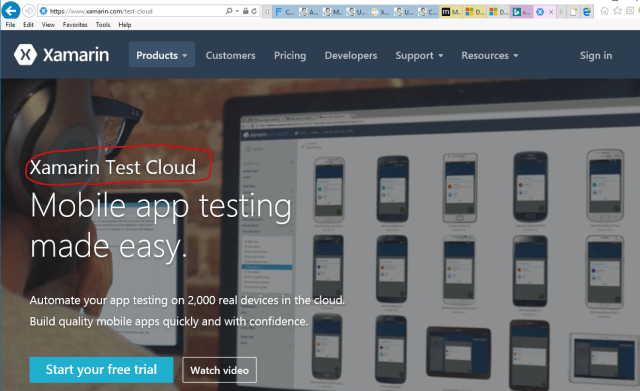This screenshot has height=391, width=640.
Task: Switch to the tab with black 'm' icon
Action: coord(451,12)
